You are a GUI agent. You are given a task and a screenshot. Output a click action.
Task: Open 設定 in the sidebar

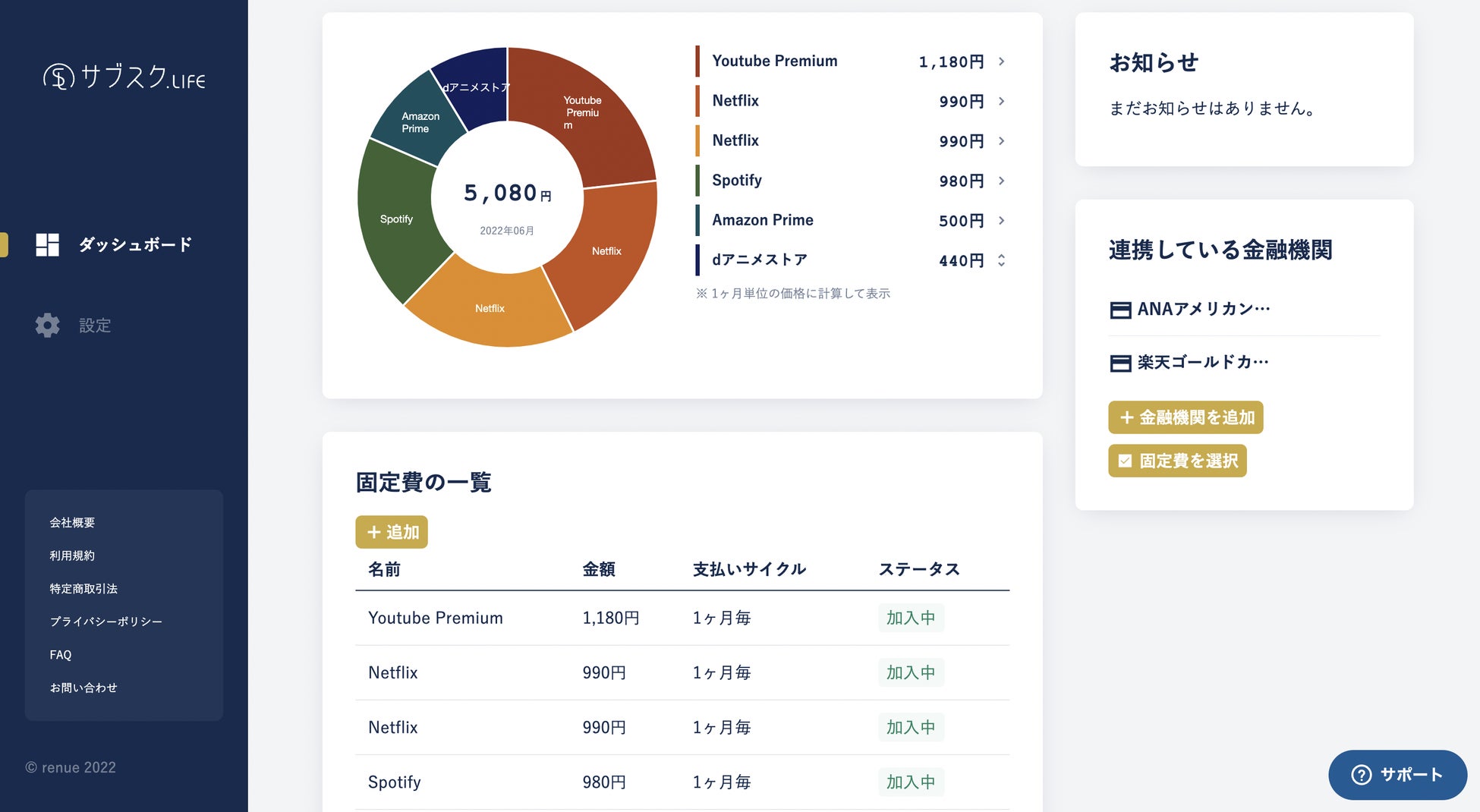(x=95, y=326)
